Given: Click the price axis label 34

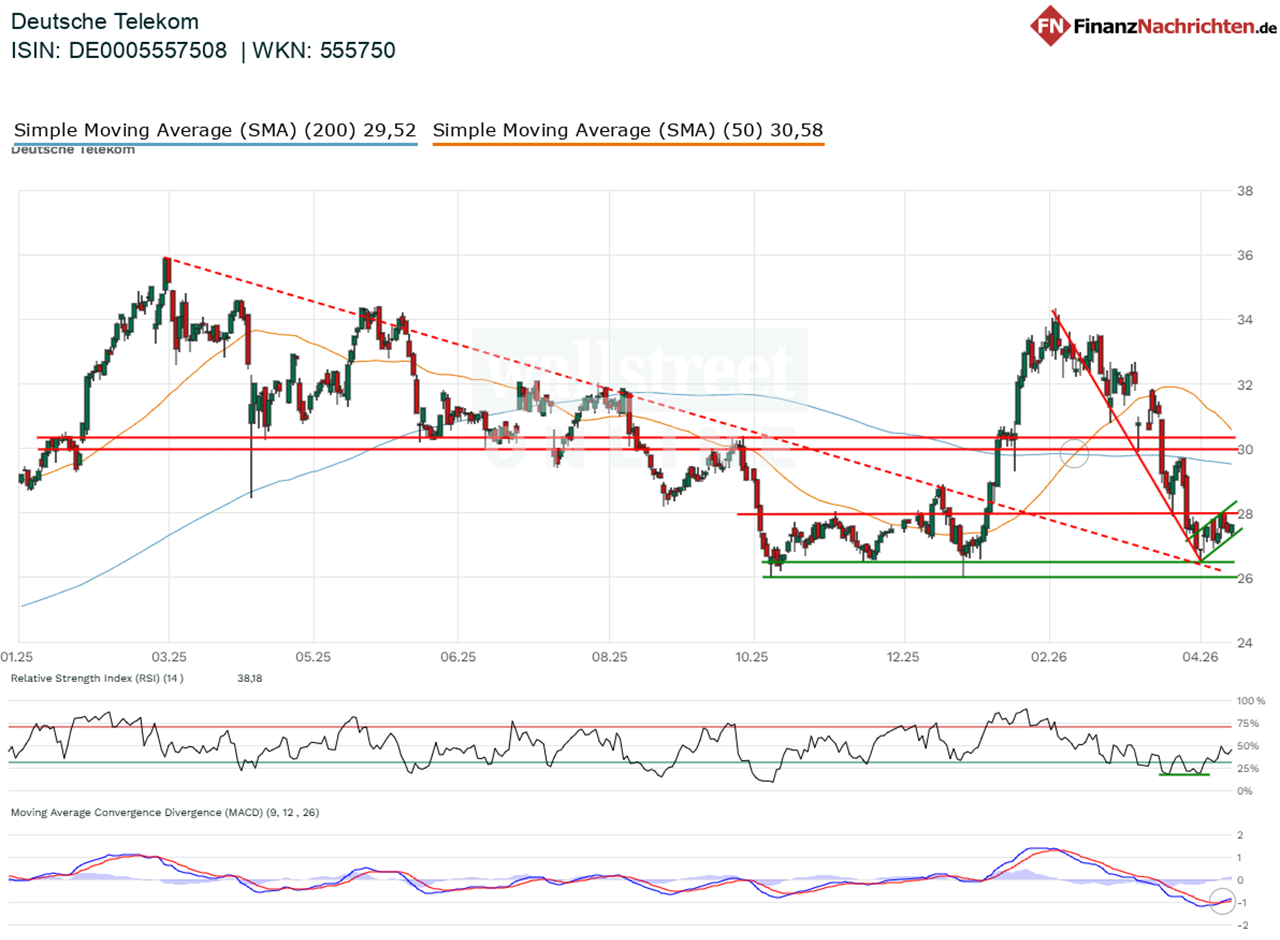Looking at the screenshot, I should pos(1245,320).
